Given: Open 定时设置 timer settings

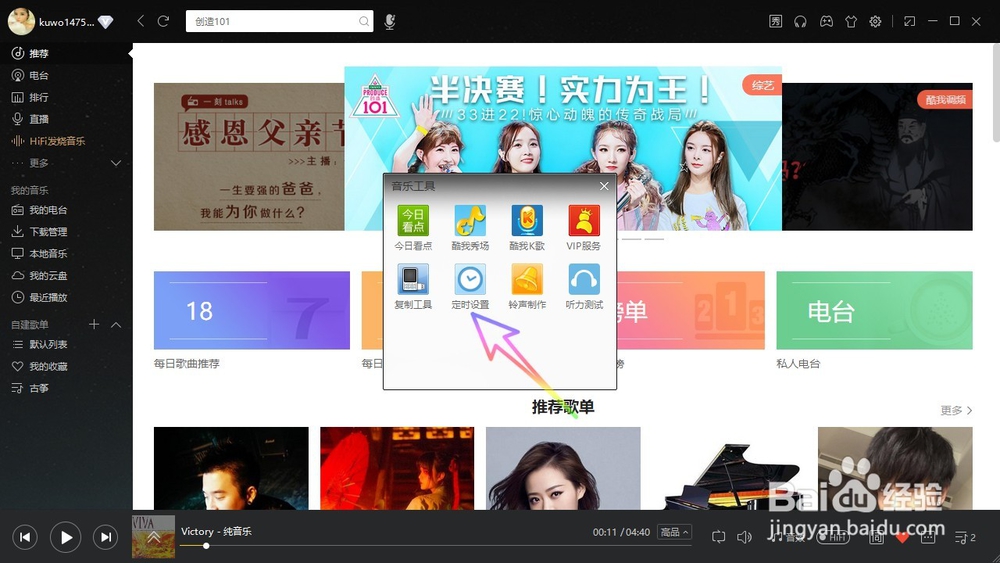Looking at the screenshot, I should tap(470, 286).
